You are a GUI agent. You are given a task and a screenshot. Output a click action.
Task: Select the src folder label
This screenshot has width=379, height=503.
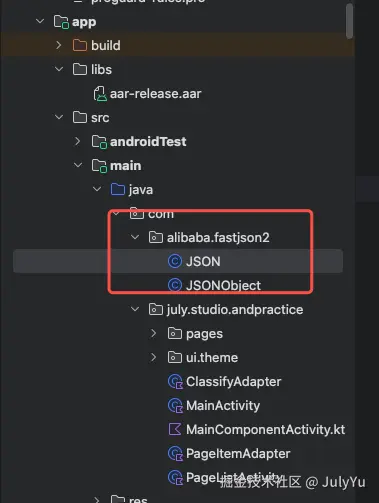pos(100,118)
